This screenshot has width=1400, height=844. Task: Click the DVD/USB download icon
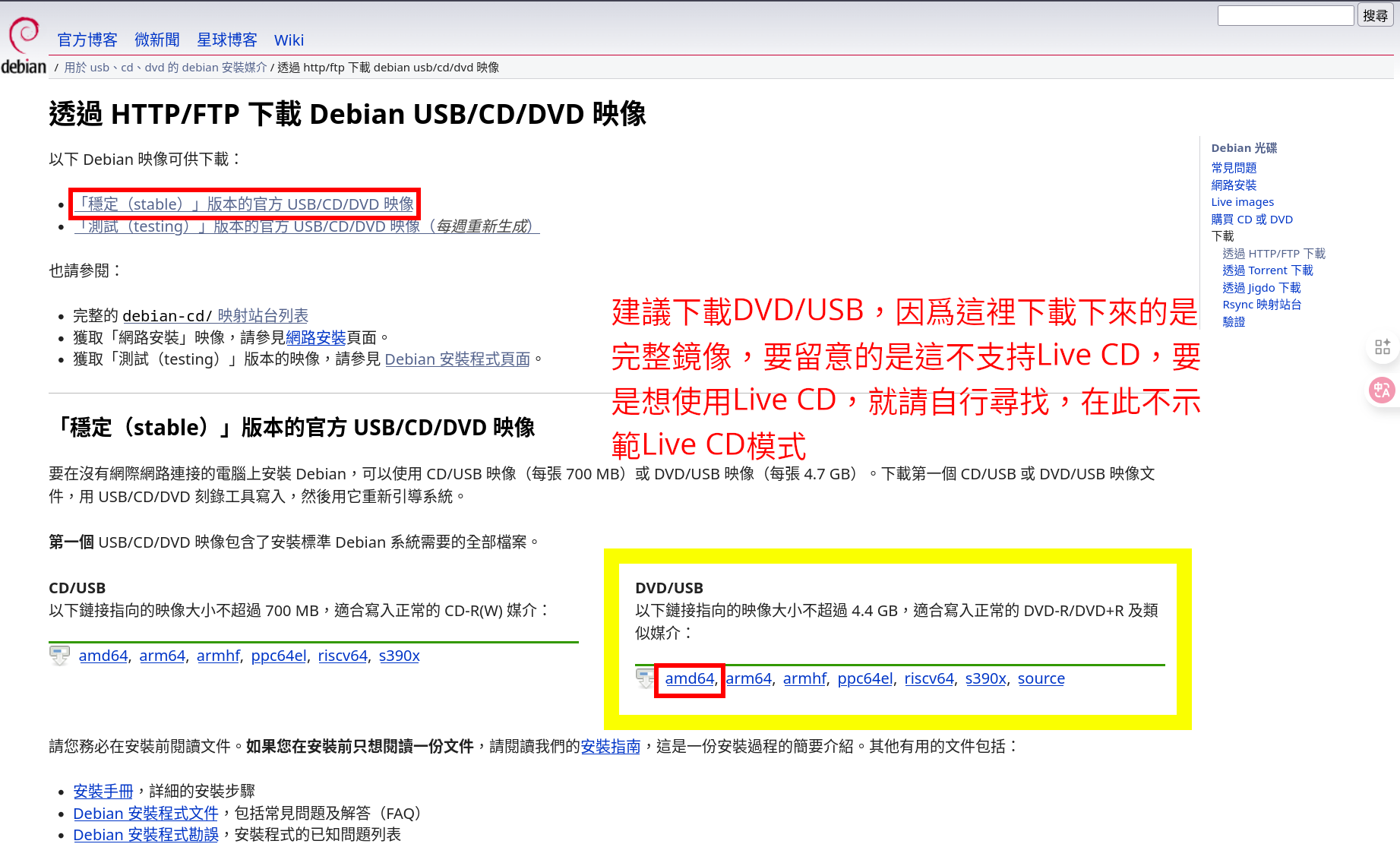[645, 678]
